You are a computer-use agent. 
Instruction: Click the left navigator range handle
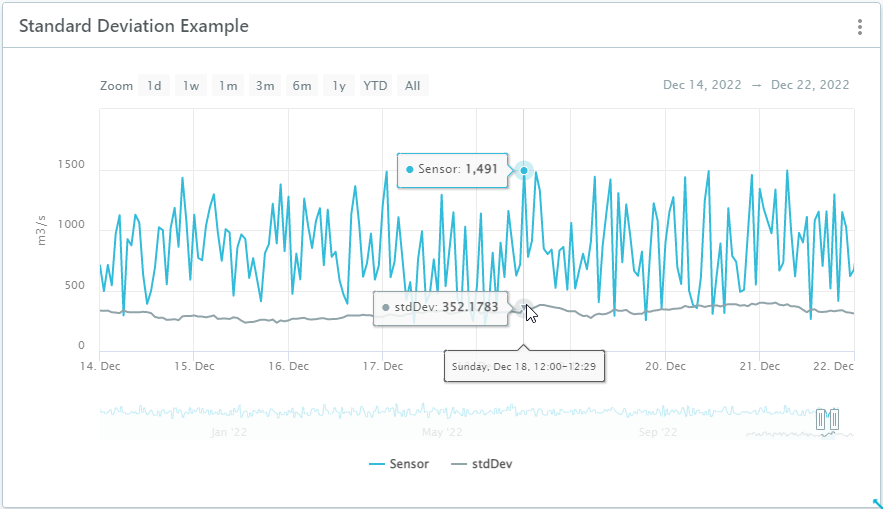(821, 419)
